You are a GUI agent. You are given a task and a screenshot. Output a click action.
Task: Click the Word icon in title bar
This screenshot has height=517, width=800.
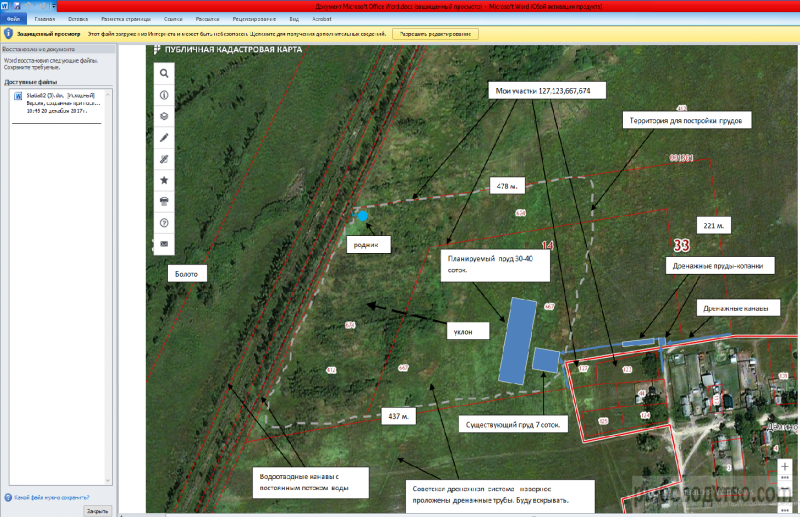5,5
